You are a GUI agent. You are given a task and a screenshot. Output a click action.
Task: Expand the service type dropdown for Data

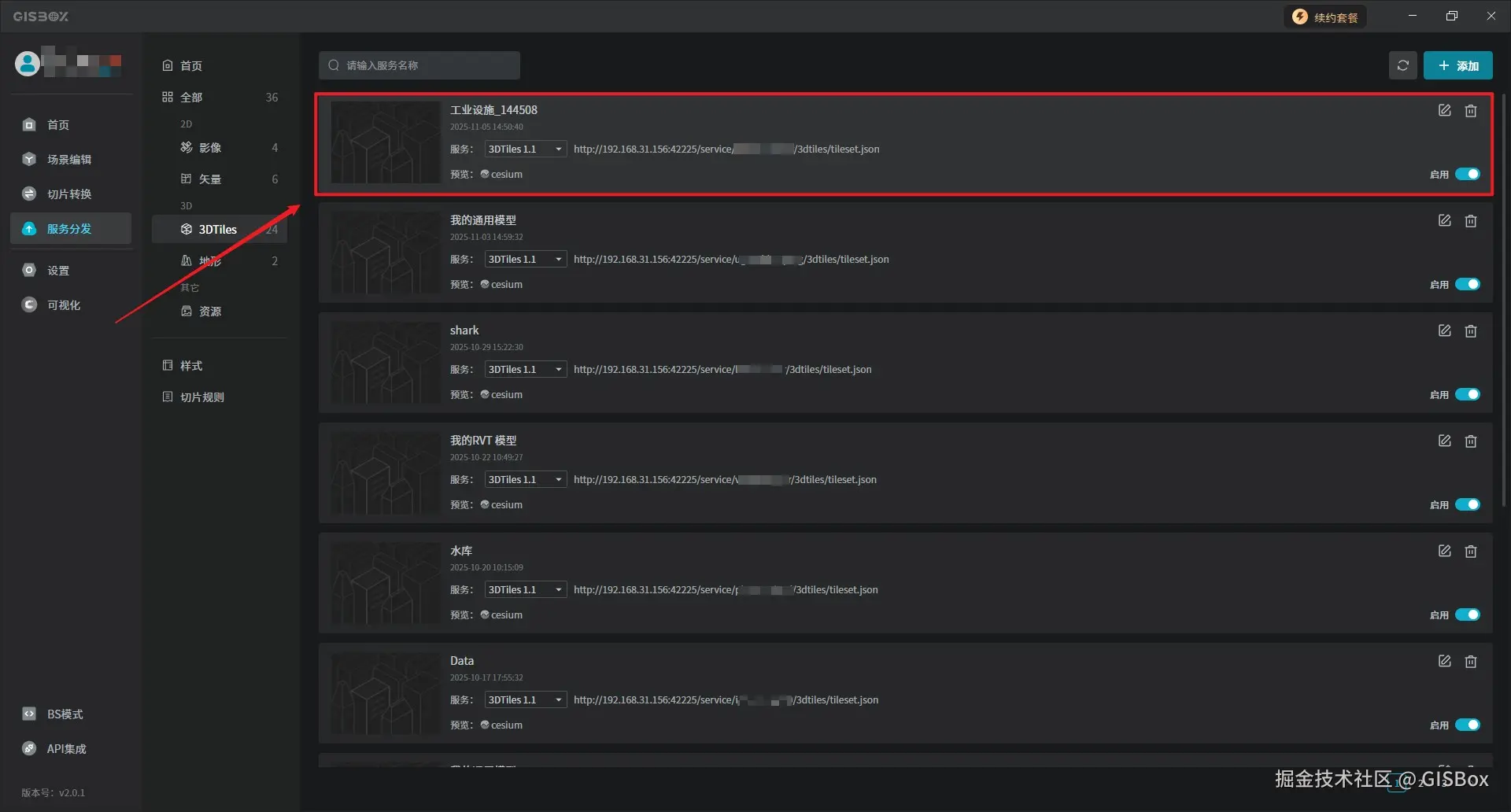[x=525, y=700]
